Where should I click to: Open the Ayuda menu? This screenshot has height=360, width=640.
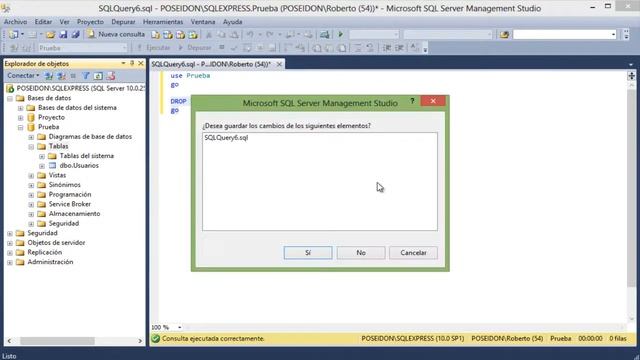point(233,22)
